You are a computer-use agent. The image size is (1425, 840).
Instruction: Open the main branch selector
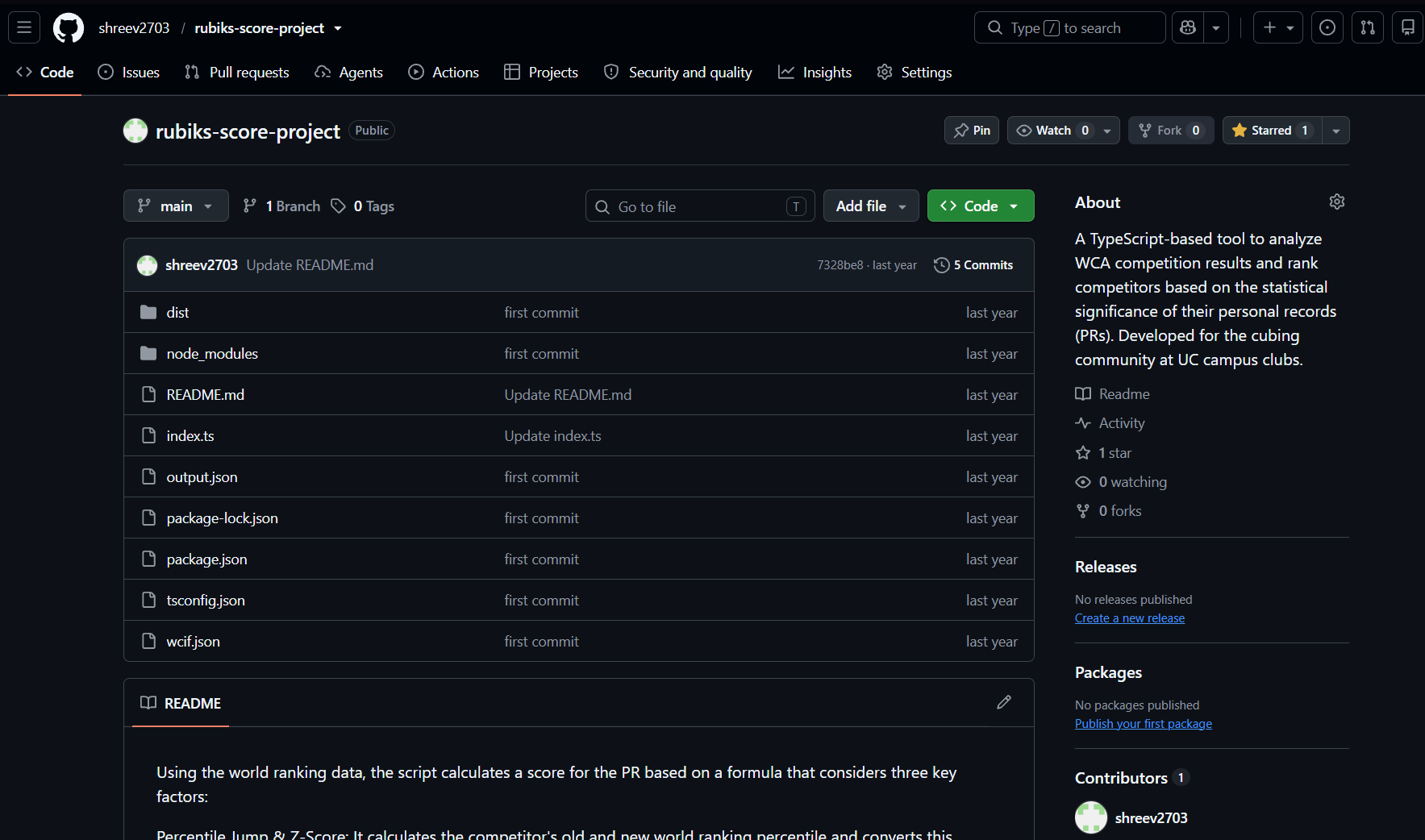[176, 206]
